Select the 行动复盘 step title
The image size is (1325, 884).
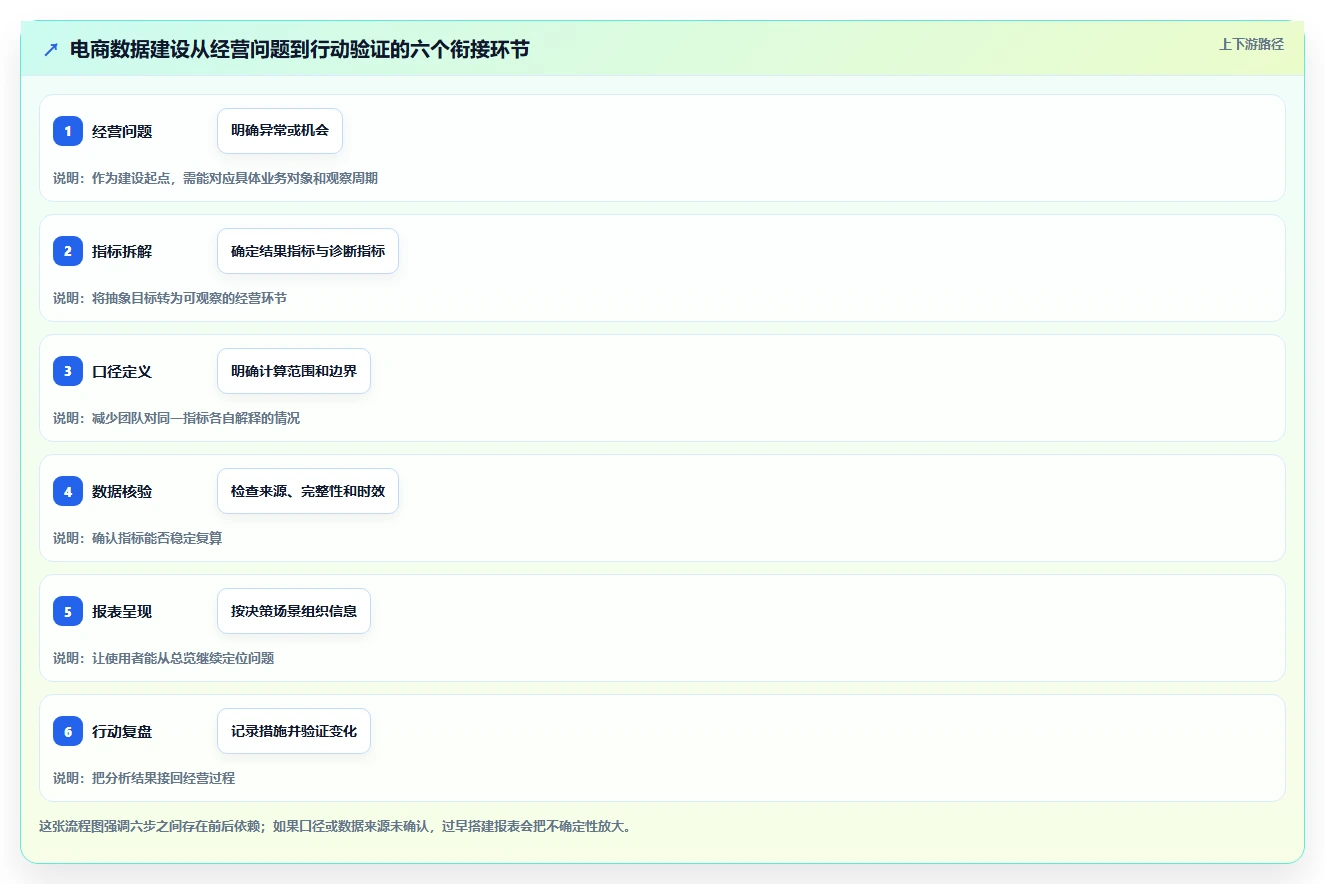pos(122,731)
